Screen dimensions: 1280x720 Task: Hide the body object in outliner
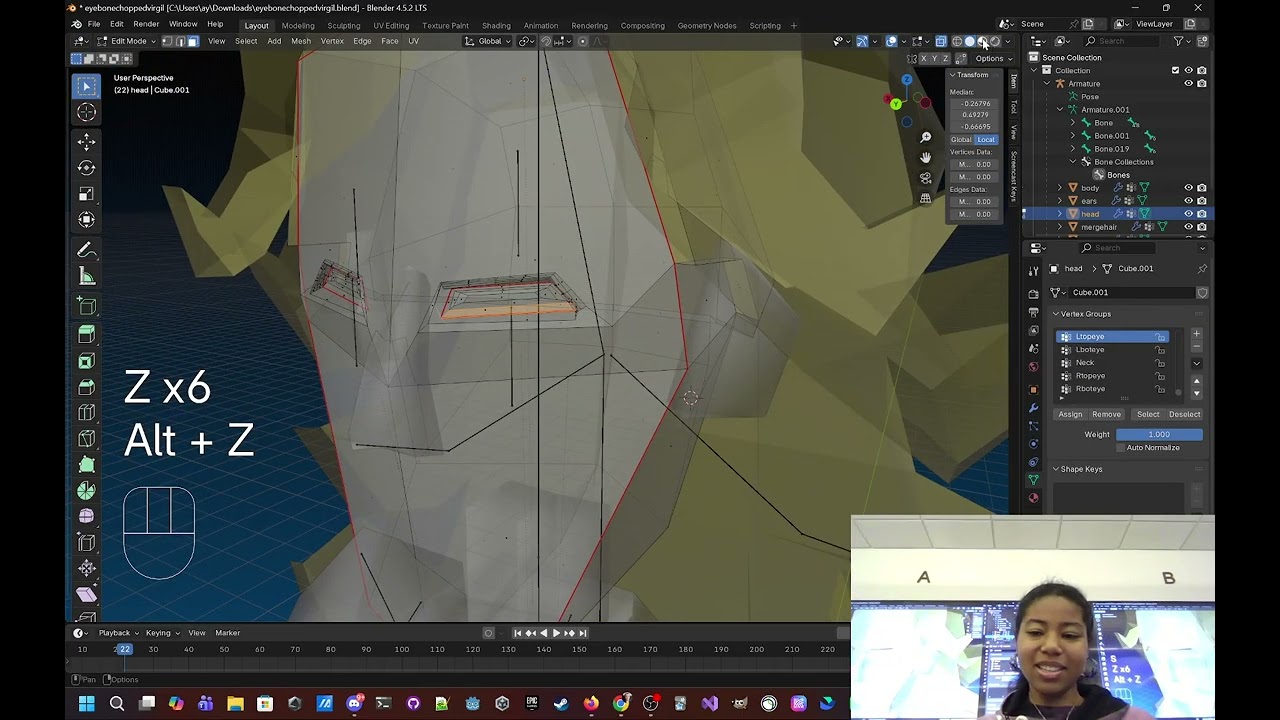tap(1188, 188)
